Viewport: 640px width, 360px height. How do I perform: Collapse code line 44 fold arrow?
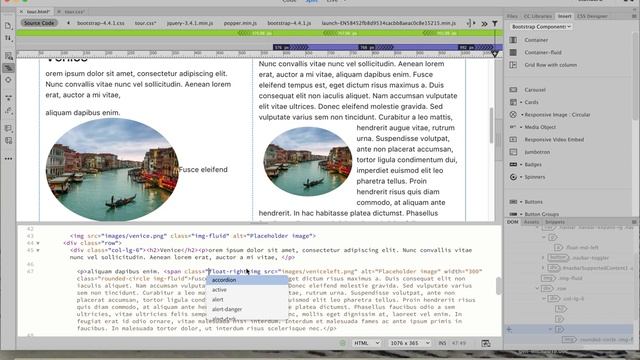coord(38,243)
